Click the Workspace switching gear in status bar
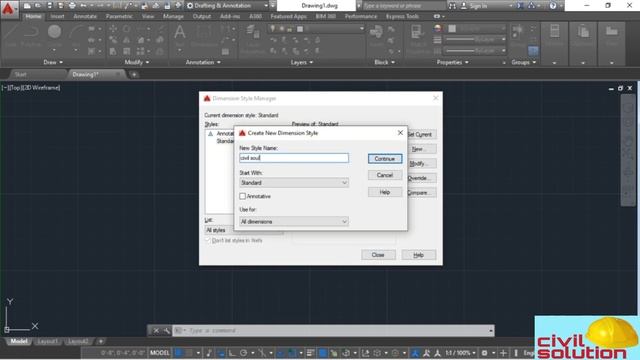This screenshot has height=360, width=640. tap(484, 353)
